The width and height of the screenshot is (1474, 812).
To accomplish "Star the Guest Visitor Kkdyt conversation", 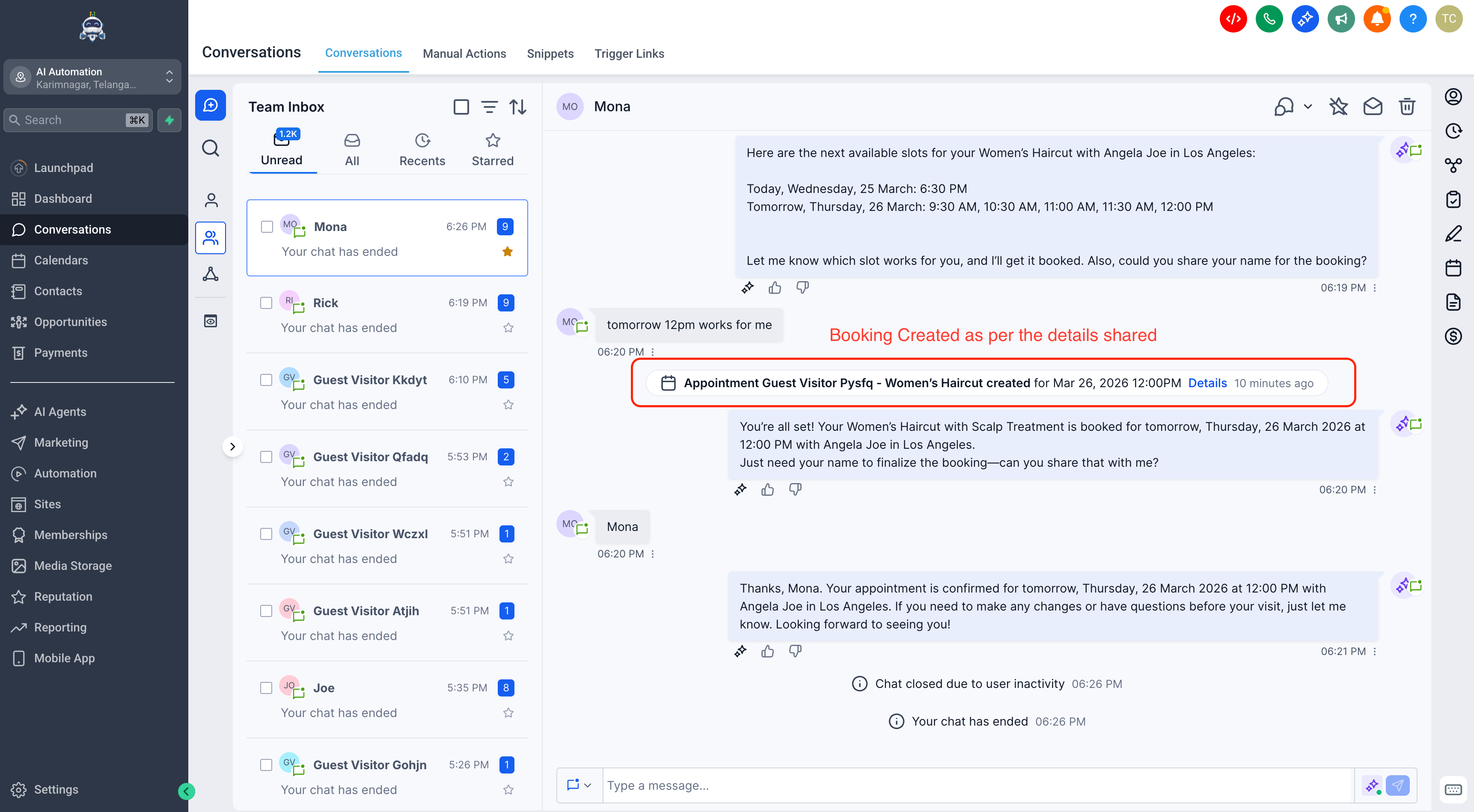I will point(508,405).
